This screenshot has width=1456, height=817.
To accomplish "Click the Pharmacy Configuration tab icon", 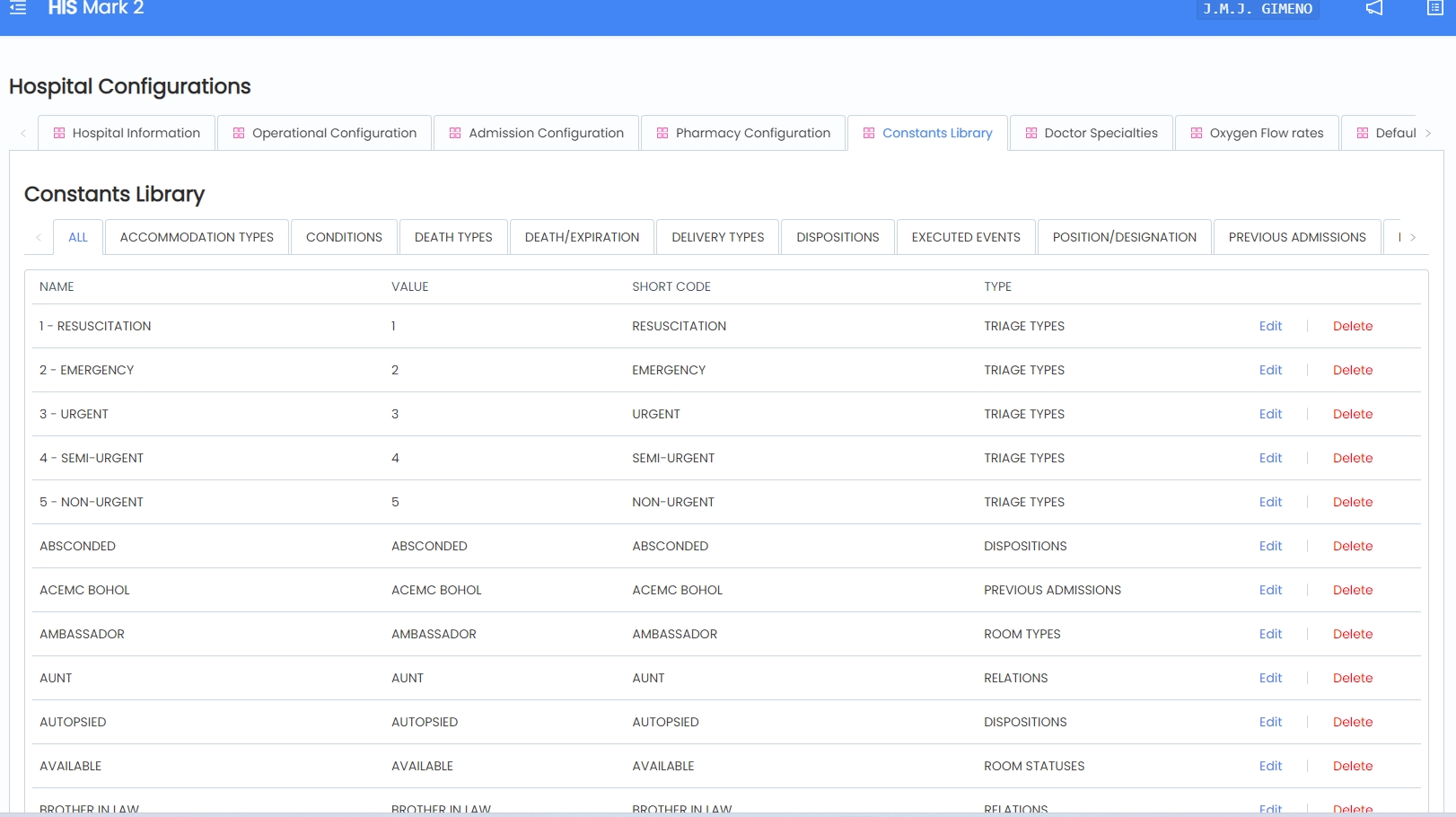I will coord(662,133).
